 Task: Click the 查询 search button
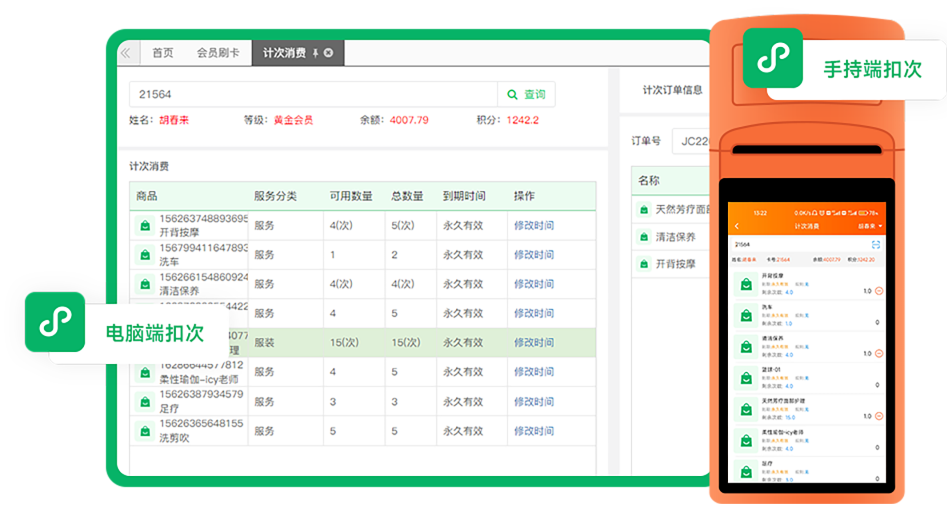pyautogui.click(x=526, y=94)
